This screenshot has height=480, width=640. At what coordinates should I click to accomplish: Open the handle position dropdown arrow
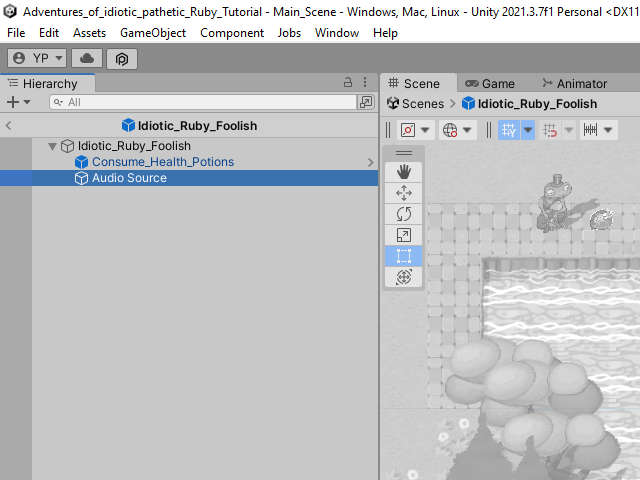(425, 130)
